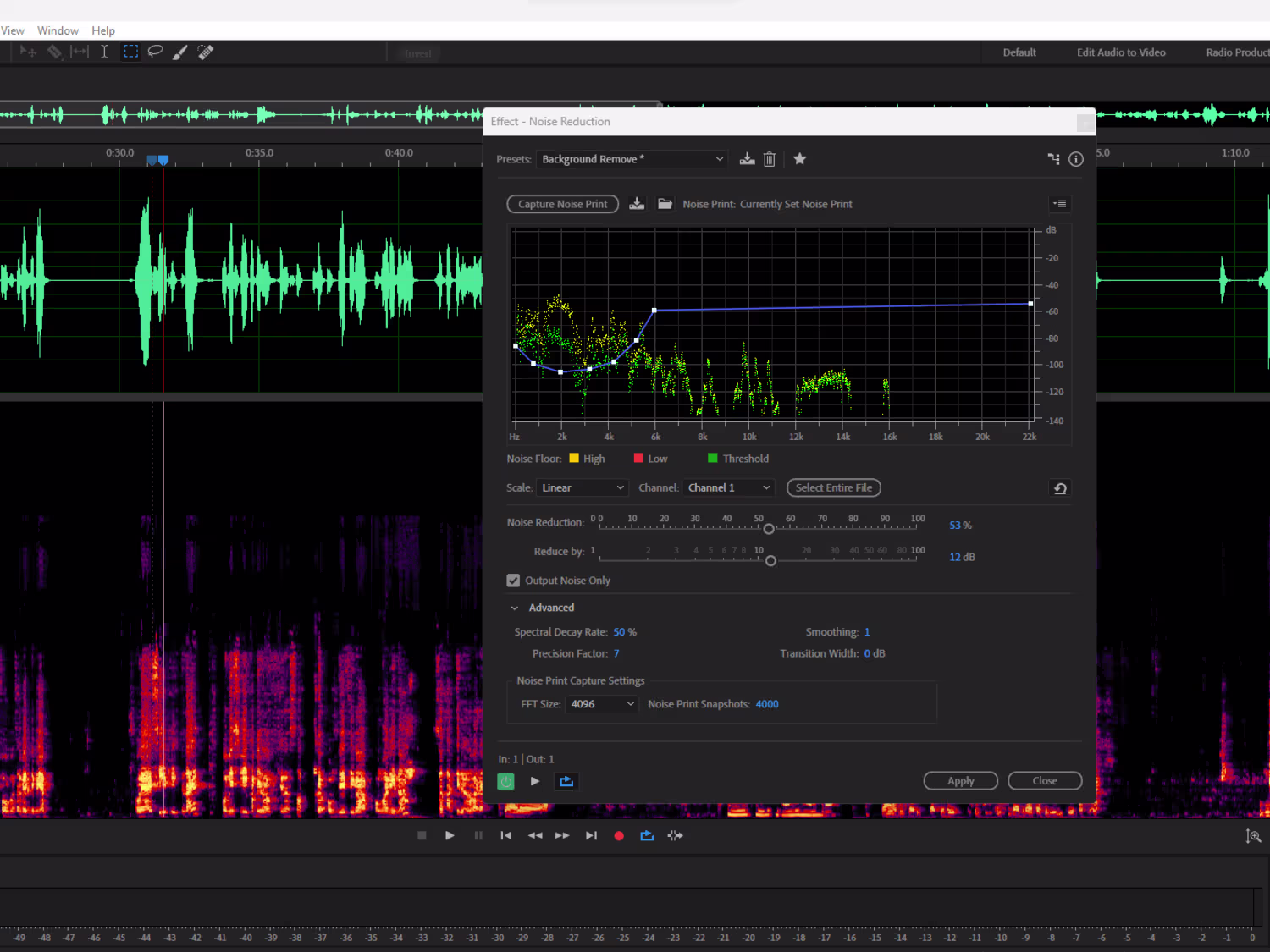Image resolution: width=1270 pixels, height=952 pixels.
Task: Open the Presets dropdown
Action: (632, 159)
